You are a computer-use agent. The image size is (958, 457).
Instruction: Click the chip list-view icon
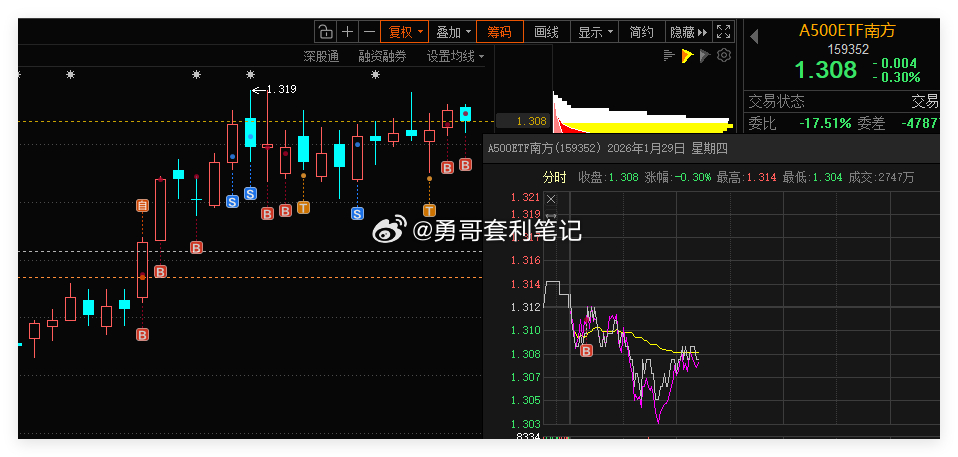click(x=669, y=56)
